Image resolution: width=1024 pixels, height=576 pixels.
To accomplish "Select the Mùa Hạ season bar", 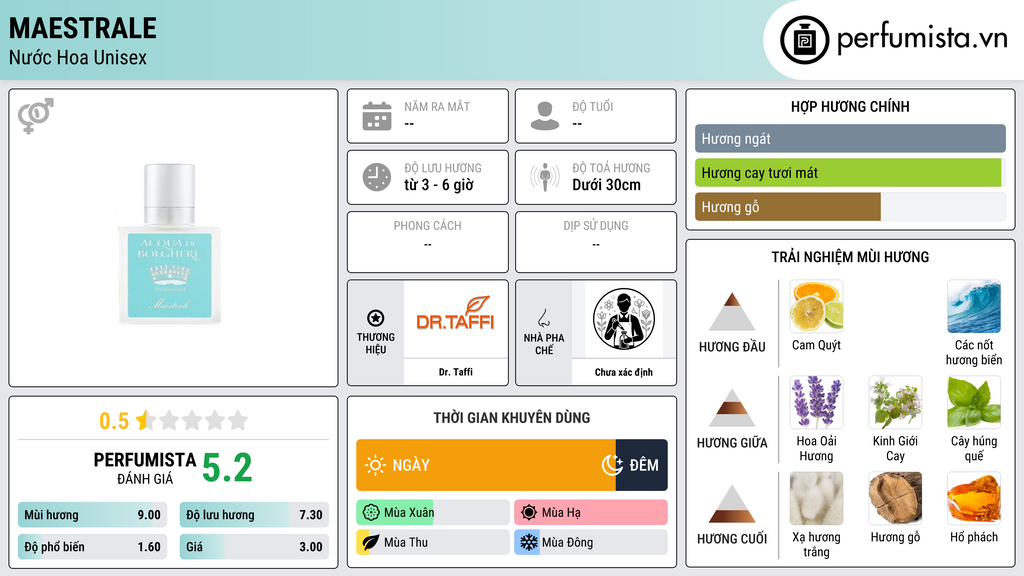I will pos(591,513).
